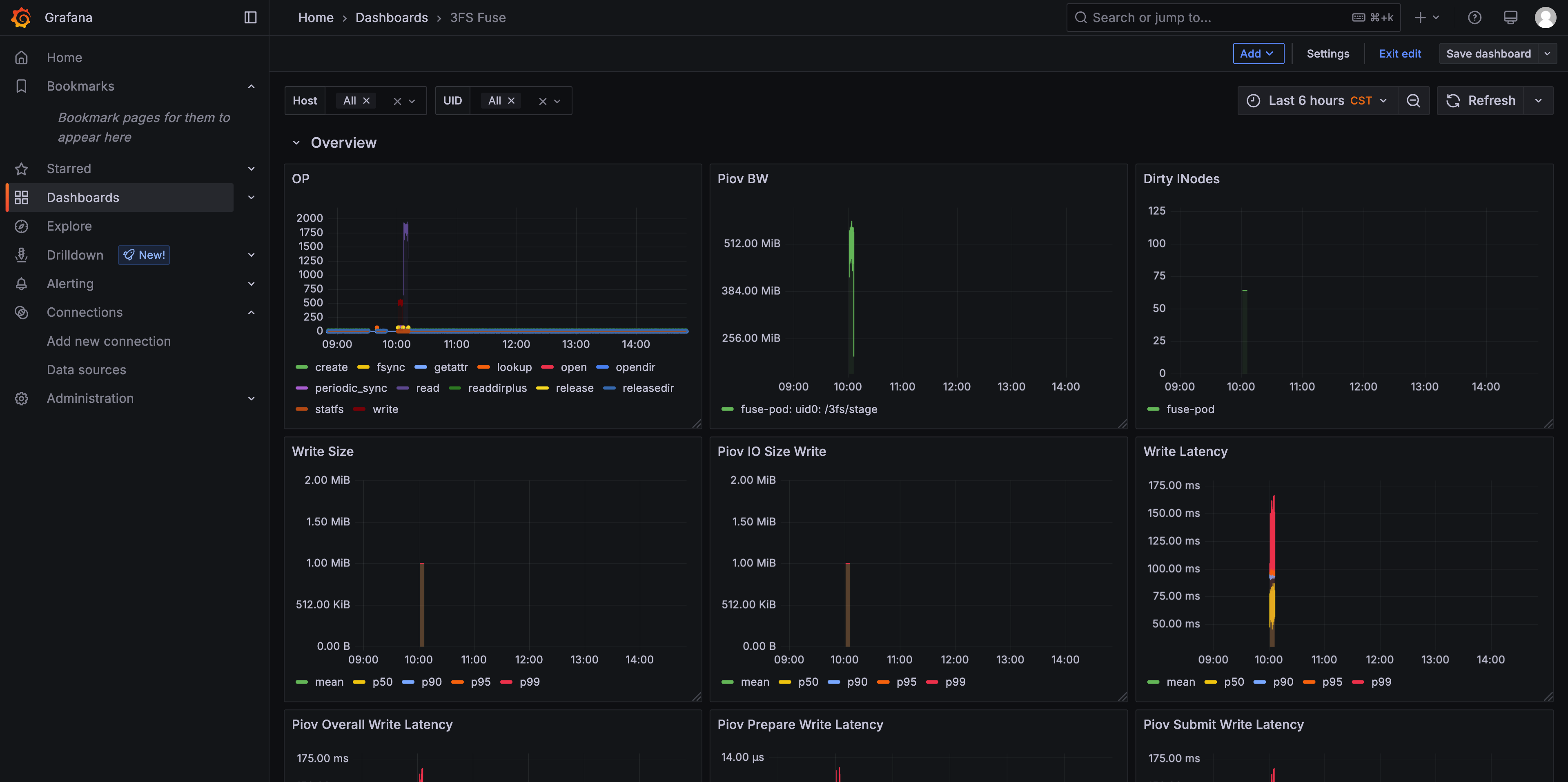The image size is (1568, 782).
Task: Click the user profile avatar
Action: click(x=1545, y=17)
